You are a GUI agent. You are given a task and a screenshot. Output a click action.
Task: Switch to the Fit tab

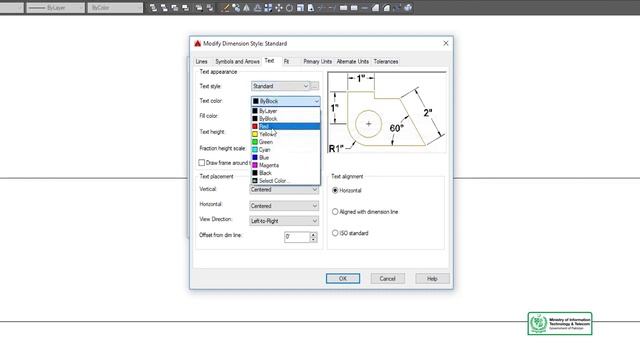click(x=287, y=62)
